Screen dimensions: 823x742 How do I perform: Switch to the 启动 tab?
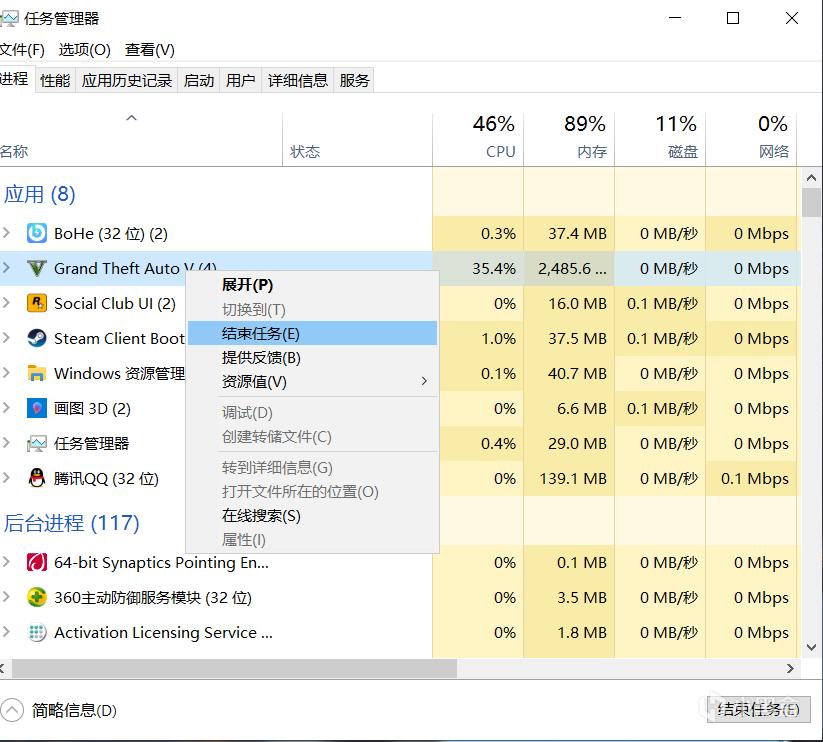click(199, 80)
